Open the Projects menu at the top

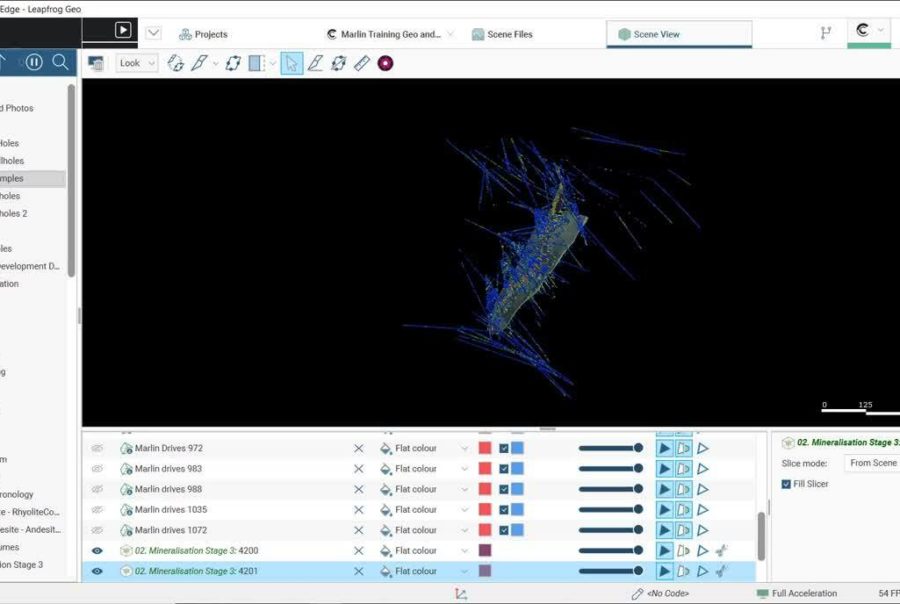tap(204, 33)
